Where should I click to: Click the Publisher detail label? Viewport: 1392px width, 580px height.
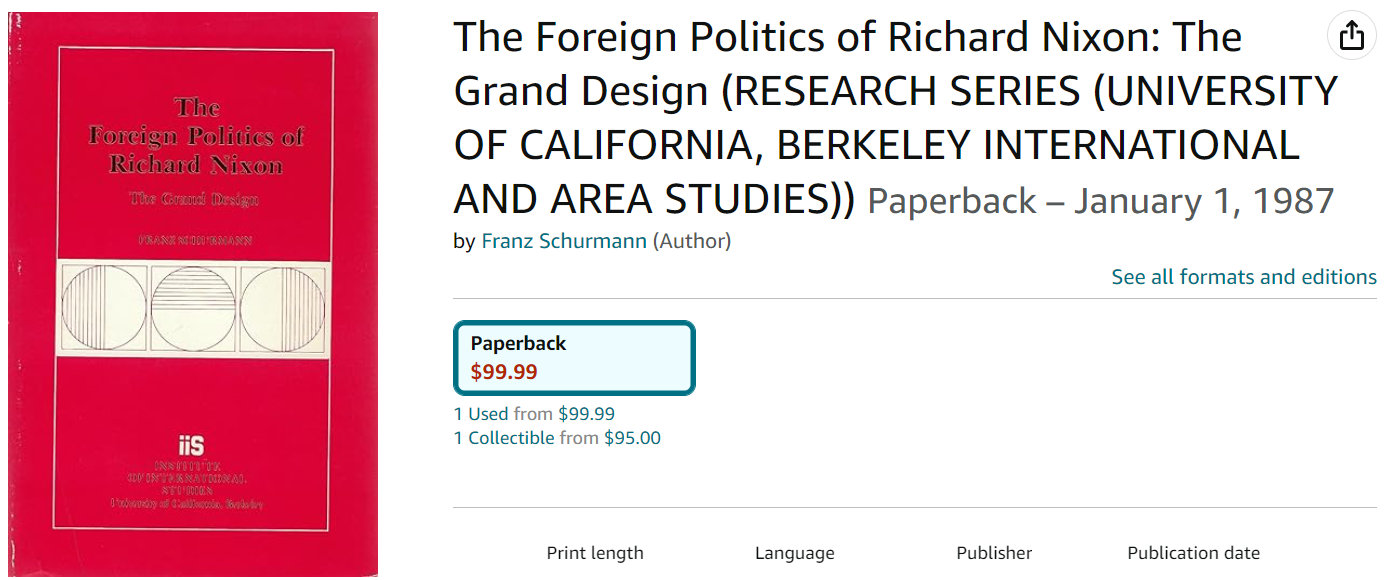(994, 553)
